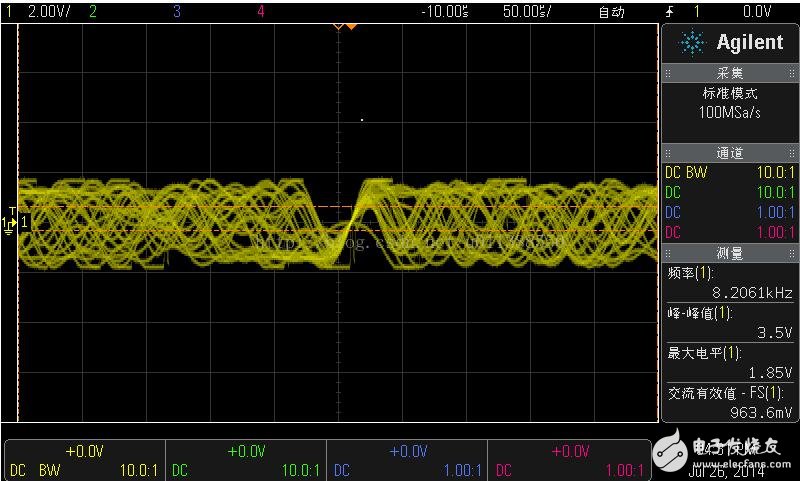Open the green channel 2 softkey at bottom
800x481 pixels.
click(x=246, y=461)
